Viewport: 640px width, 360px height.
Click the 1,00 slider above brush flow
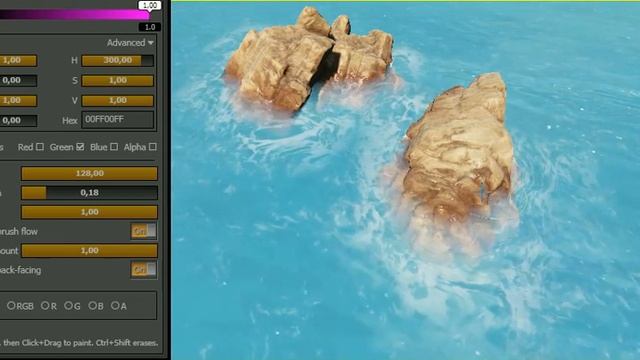(x=89, y=212)
